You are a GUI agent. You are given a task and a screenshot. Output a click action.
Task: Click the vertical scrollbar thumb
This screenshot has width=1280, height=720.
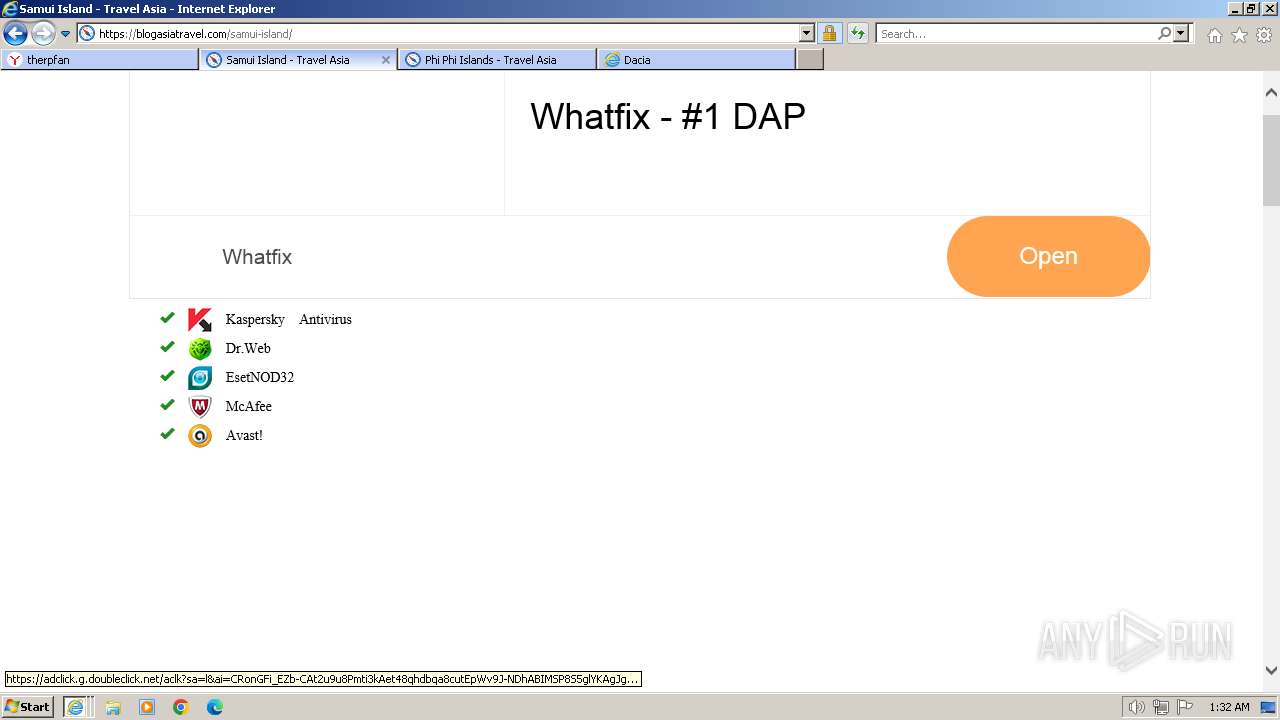coord(1271,160)
